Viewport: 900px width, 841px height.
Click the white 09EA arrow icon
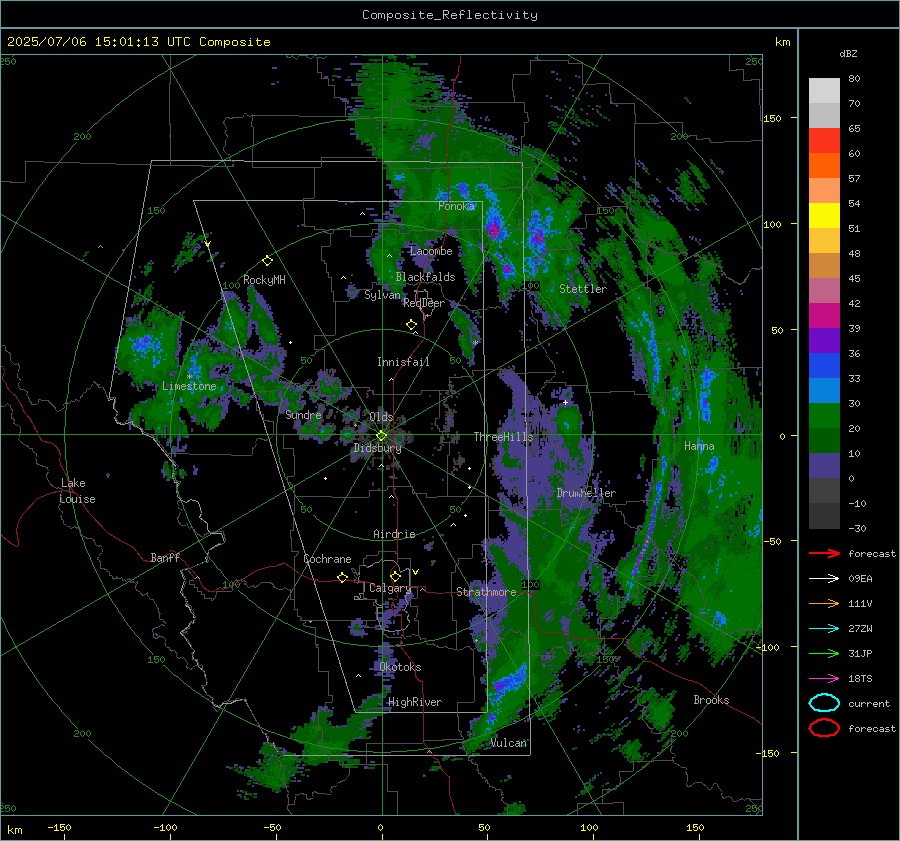(x=824, y=579)
